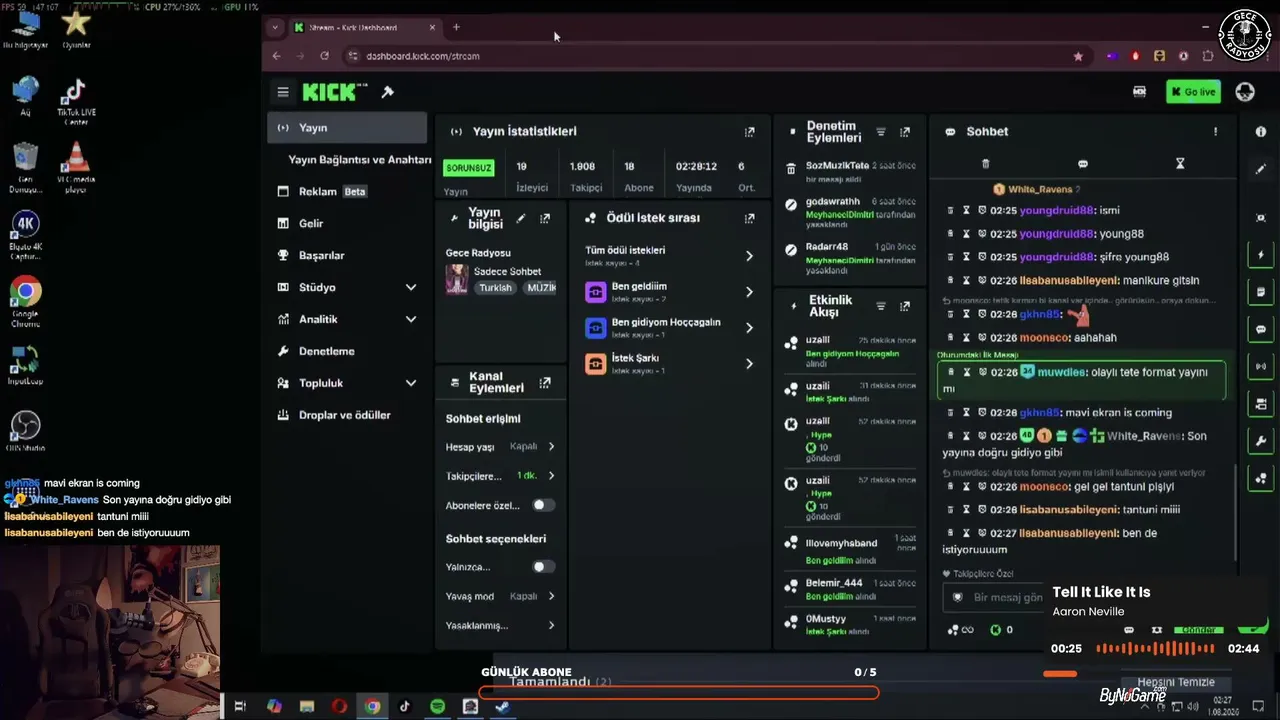Open Denetleme in the sidebar

click(x=347, y=351)
